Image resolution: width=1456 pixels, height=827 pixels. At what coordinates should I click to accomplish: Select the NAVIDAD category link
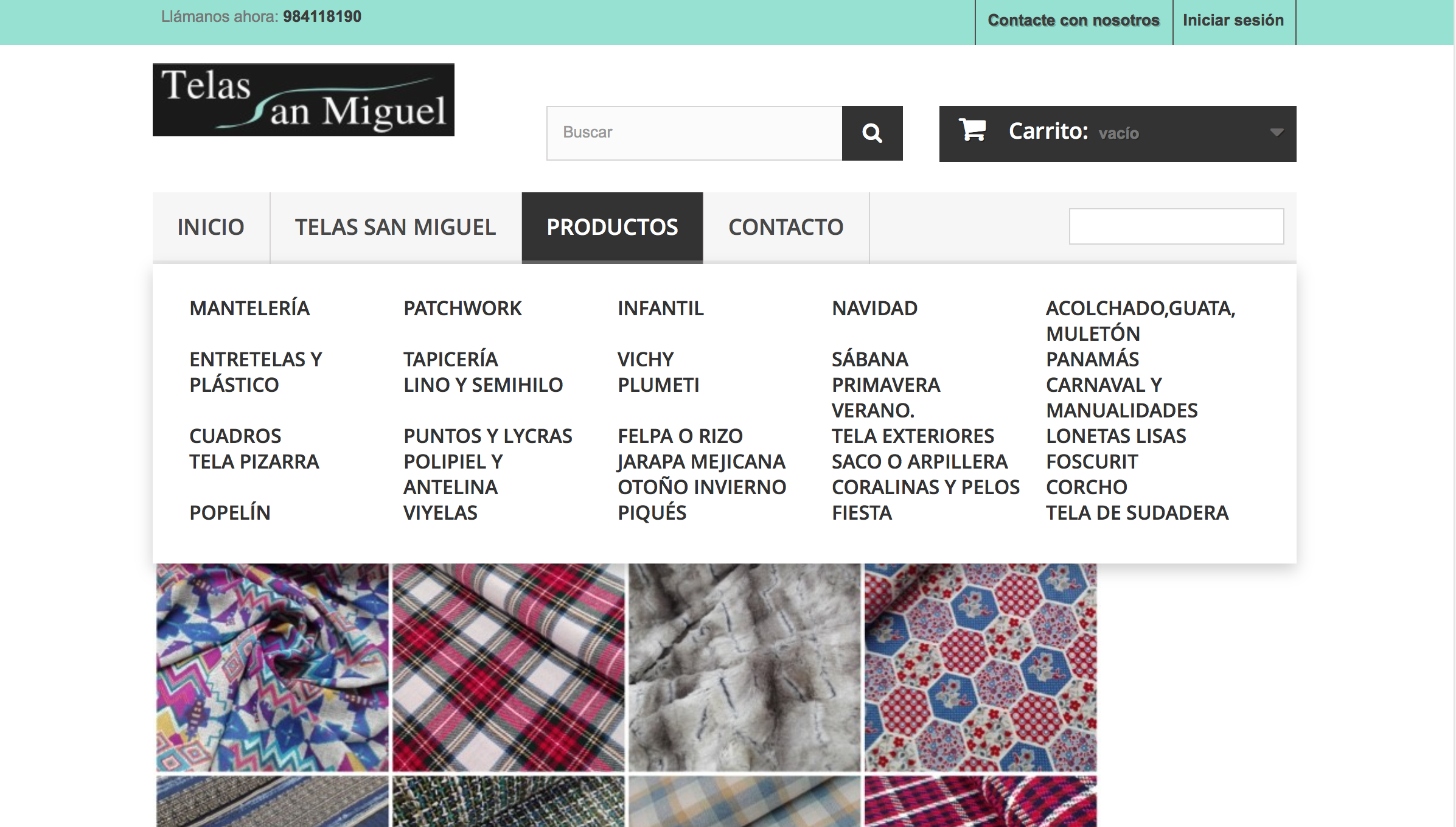coord(874,309)
